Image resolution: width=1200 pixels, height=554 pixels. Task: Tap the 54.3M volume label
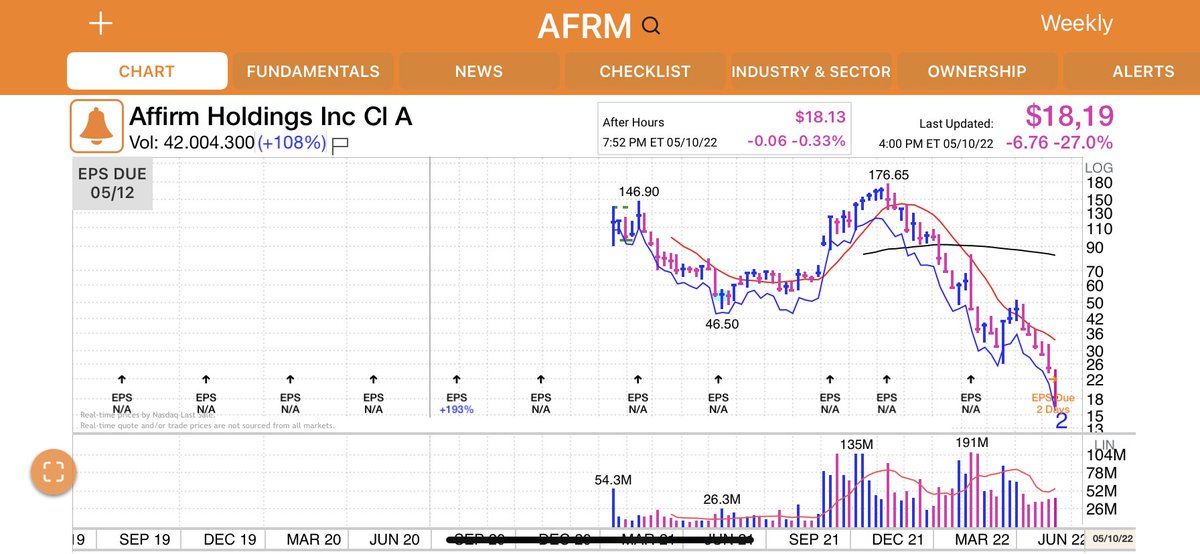[x=613, y=480]
